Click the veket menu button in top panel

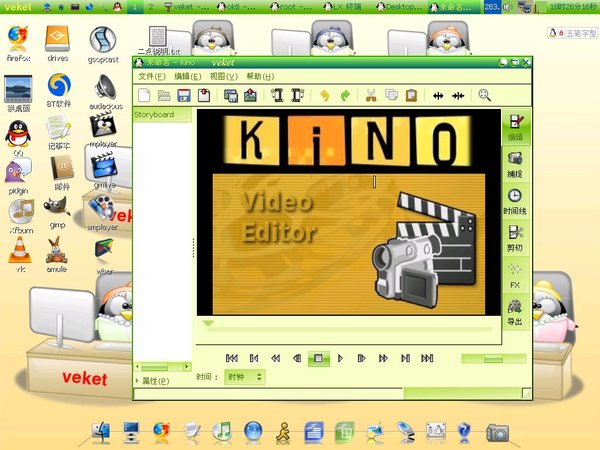click(x=18, y=7)
